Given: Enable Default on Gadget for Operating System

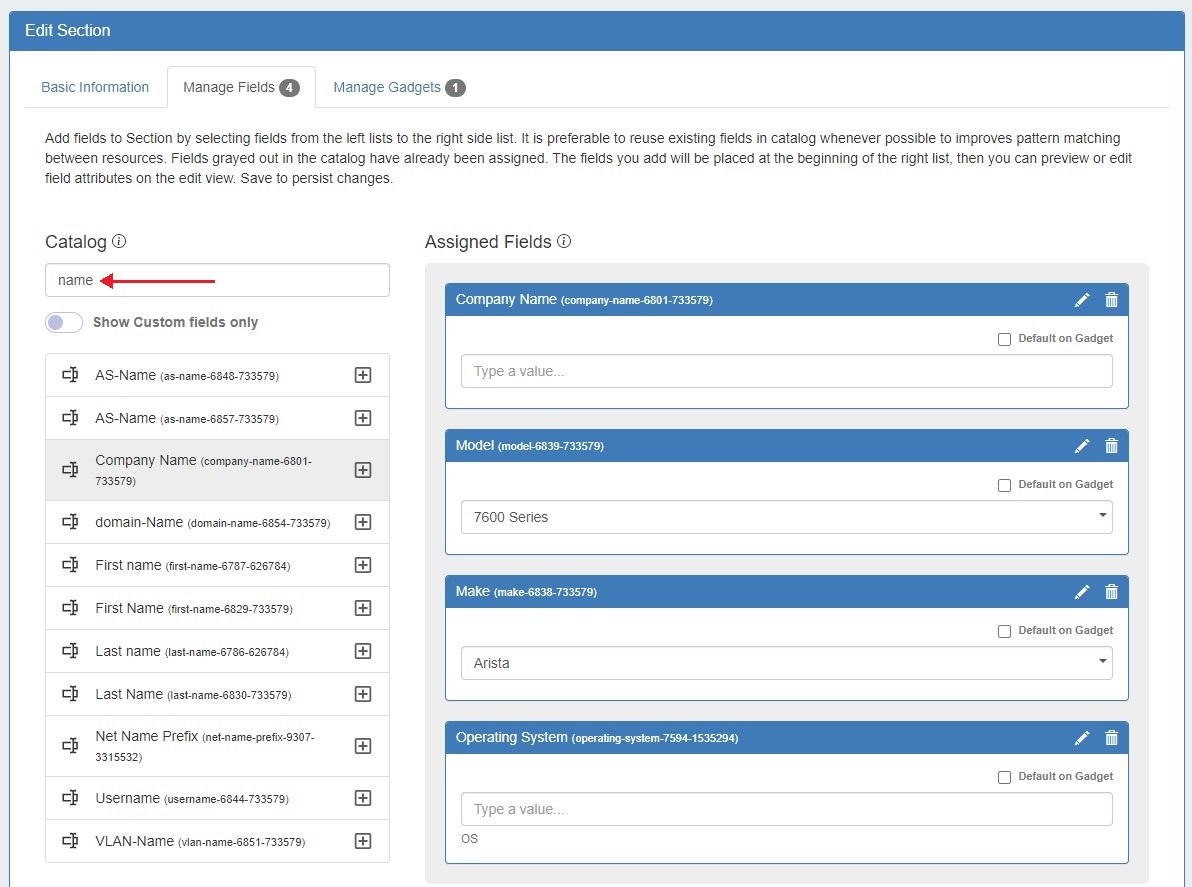Looking at the screenshot, I should tap(1004, 777).
